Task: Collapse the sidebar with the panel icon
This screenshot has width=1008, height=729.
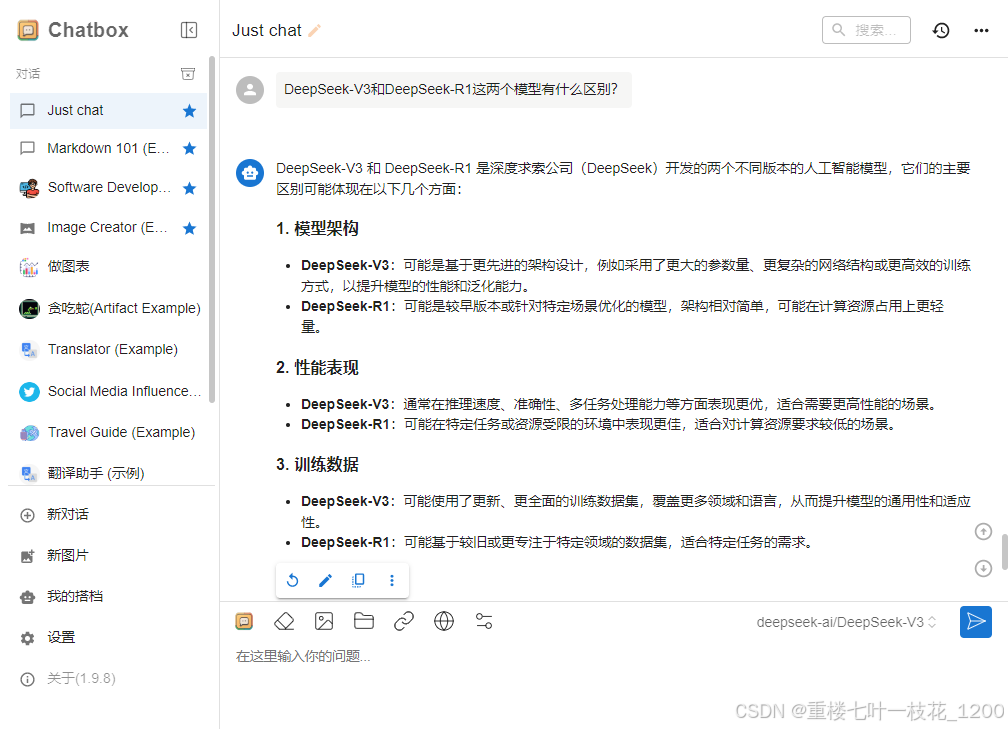Action: tap(189, 30)
